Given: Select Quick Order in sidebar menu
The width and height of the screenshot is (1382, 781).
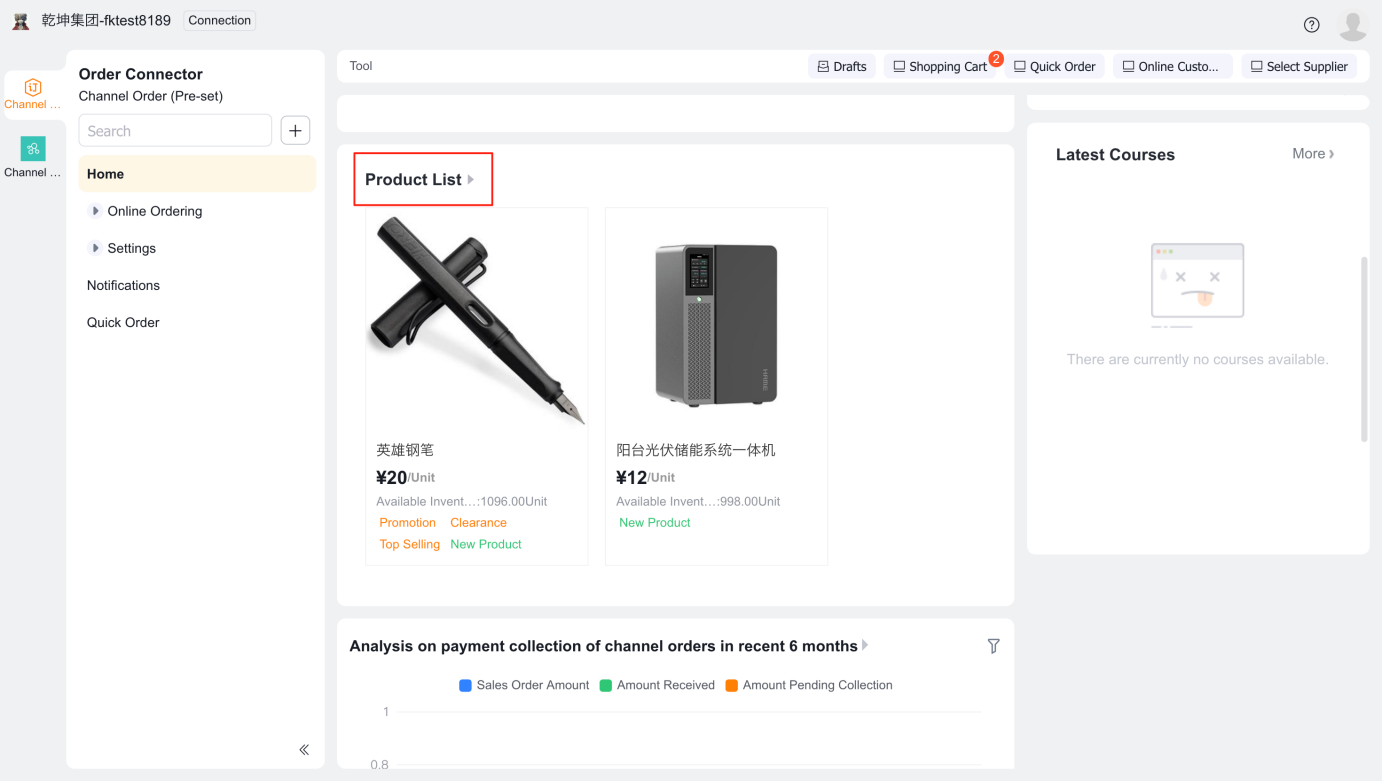Looking at the screenshot, I should 123,322.
